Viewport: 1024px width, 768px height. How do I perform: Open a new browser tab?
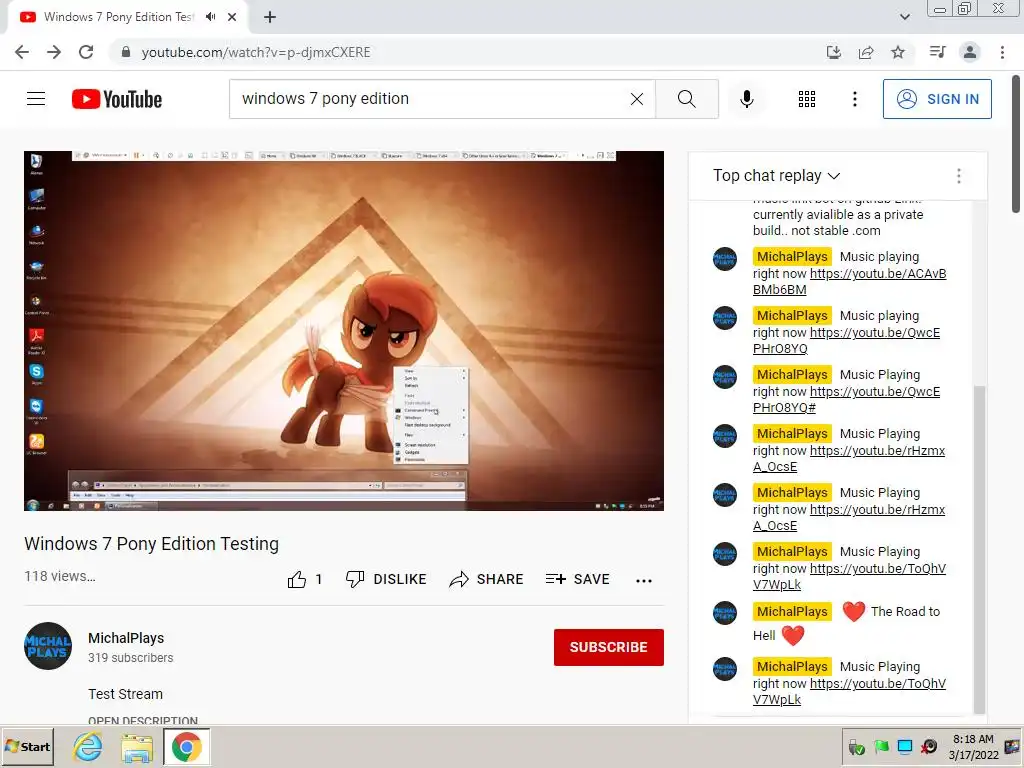[270, 17]
